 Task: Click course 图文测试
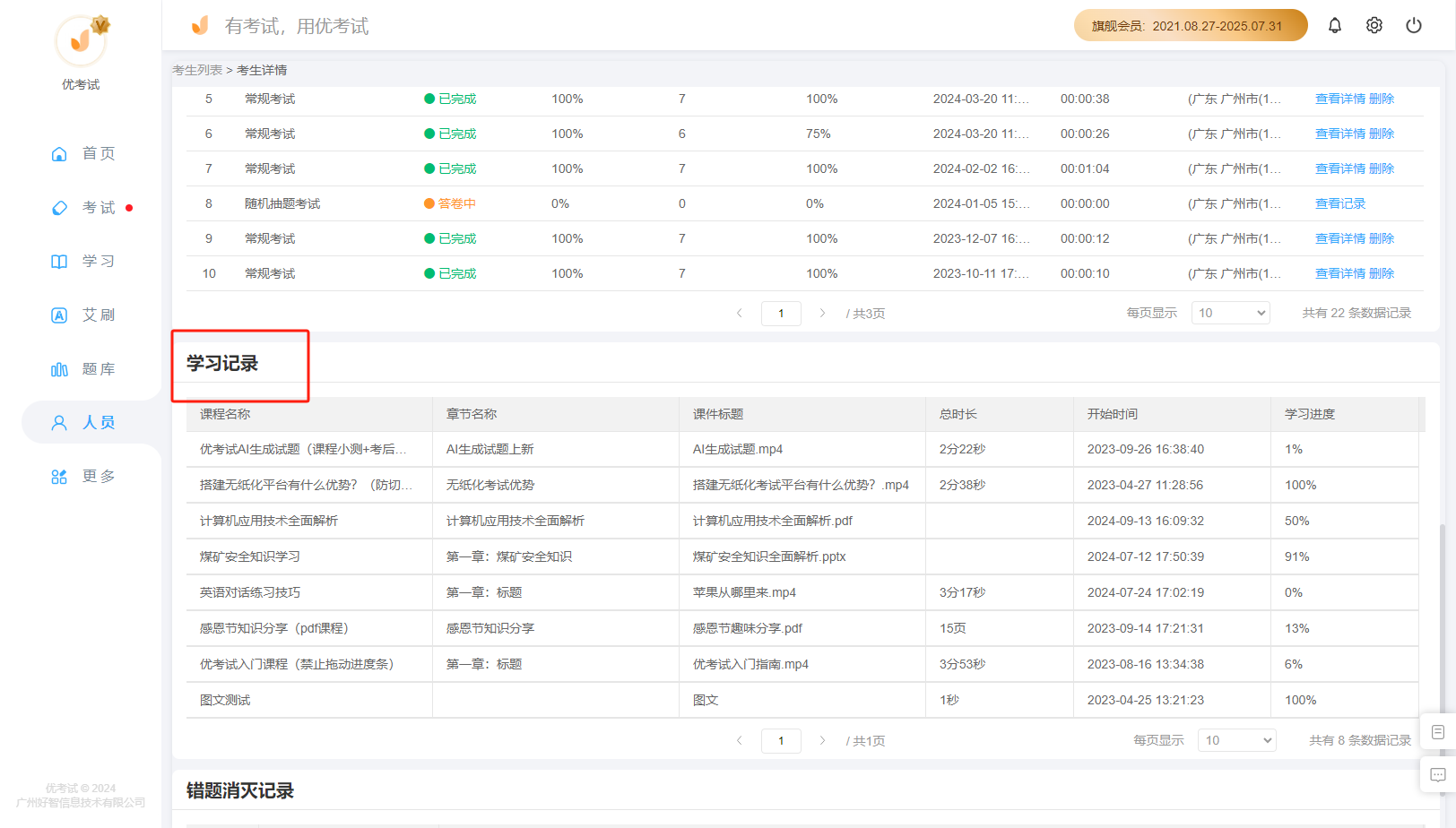click(225, 700)
